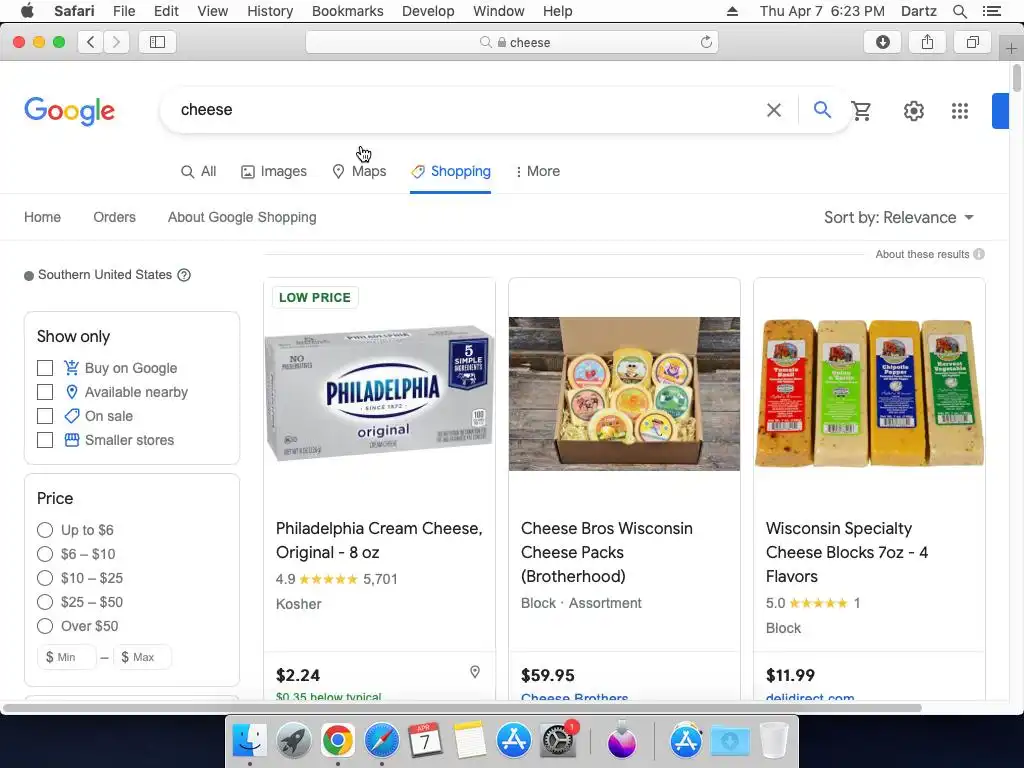The height and width of the screenshot is (768, 1024).
Task: Click the blue magnifier search icon
Action: click(822, 110)
